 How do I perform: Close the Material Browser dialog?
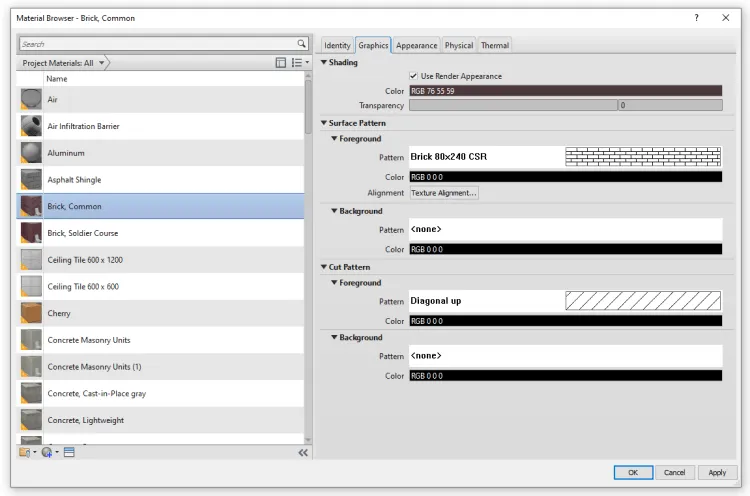click(x=726, y=18)
